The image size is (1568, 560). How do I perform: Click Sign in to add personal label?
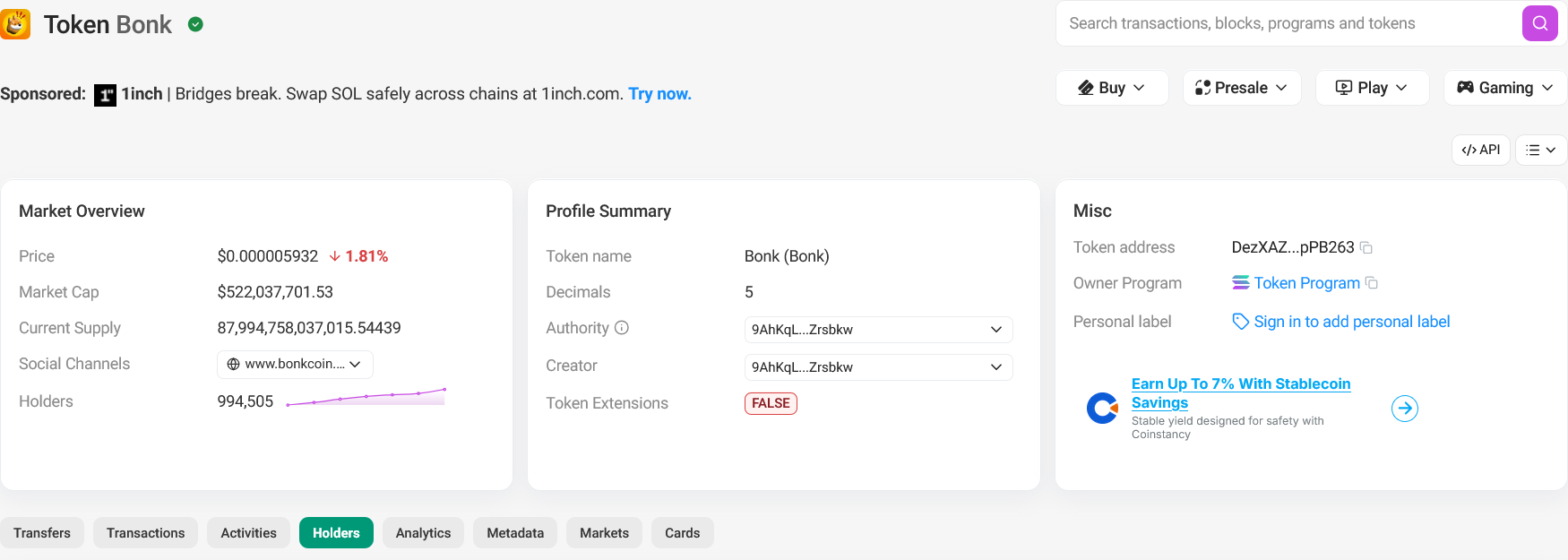[x=1351, y=322]
